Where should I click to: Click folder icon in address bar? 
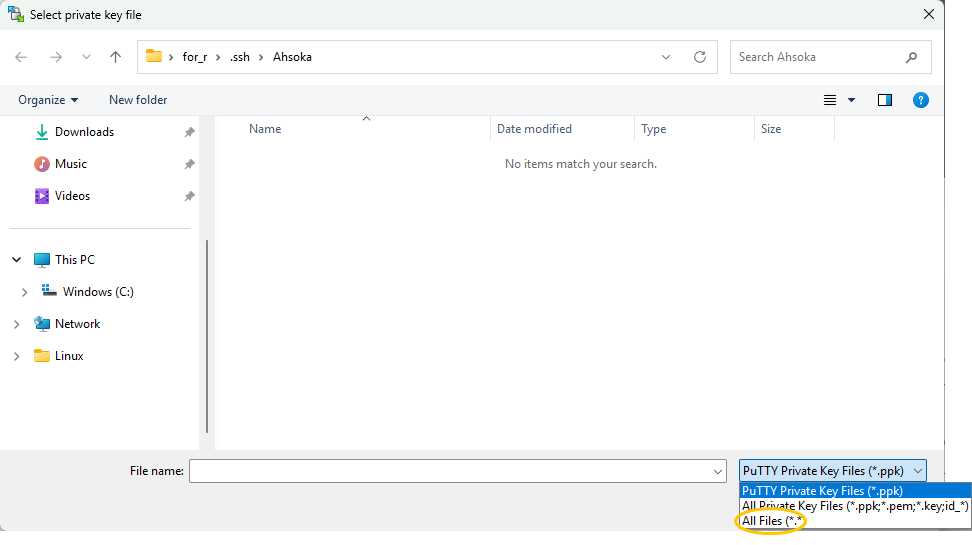(x=154, y=56)
